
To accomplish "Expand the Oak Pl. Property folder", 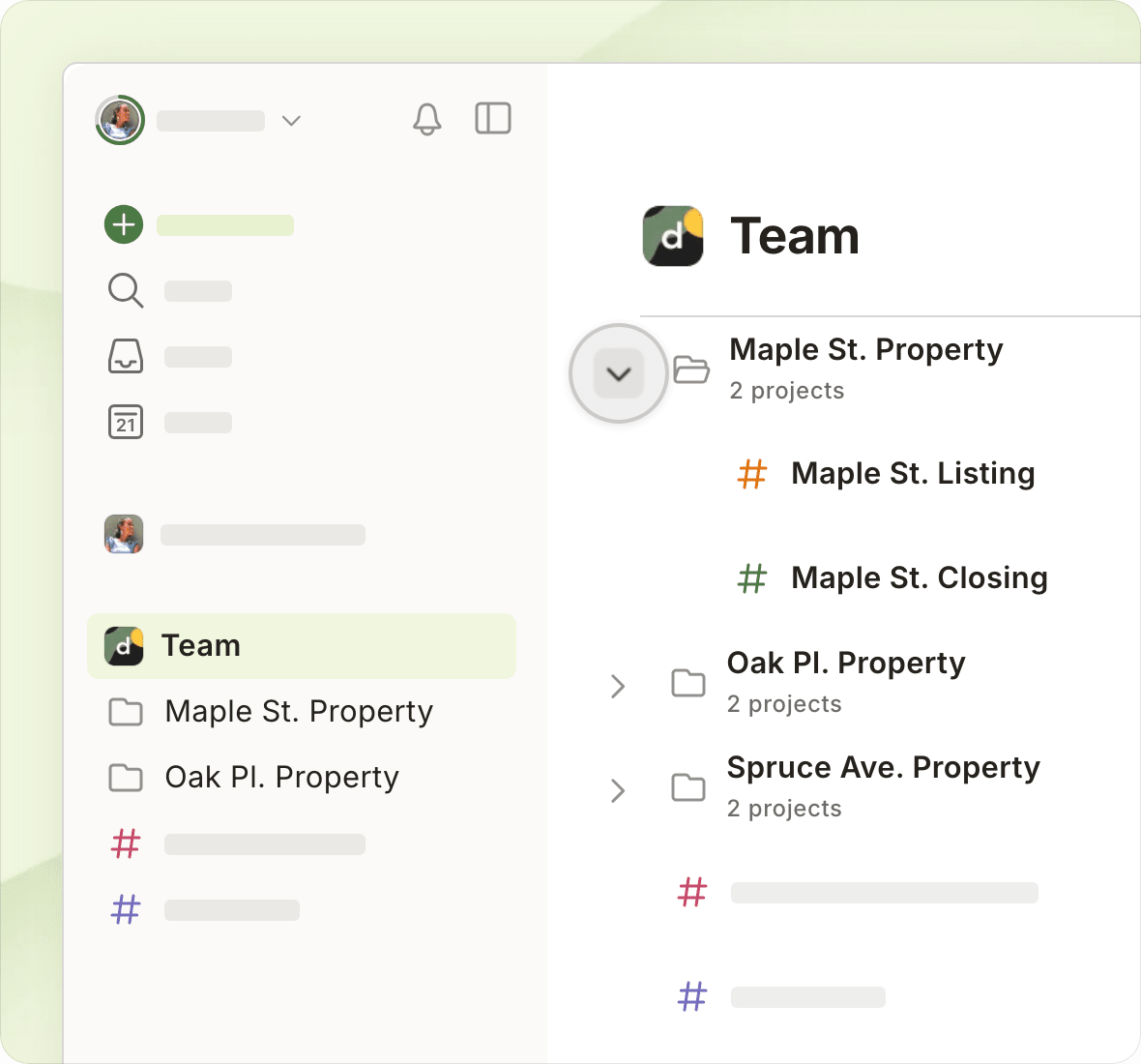I will [618, 687].
